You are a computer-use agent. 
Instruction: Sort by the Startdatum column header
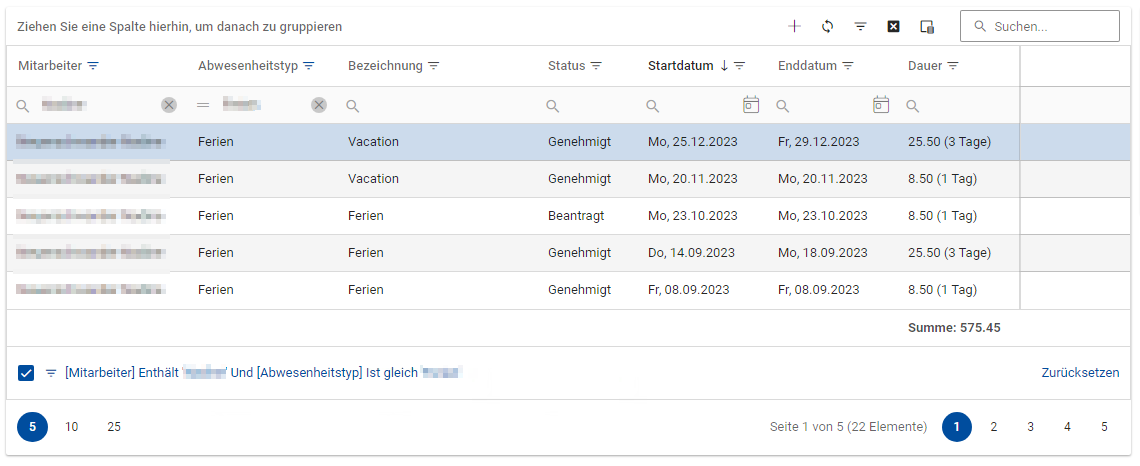(x=680, y=66)
